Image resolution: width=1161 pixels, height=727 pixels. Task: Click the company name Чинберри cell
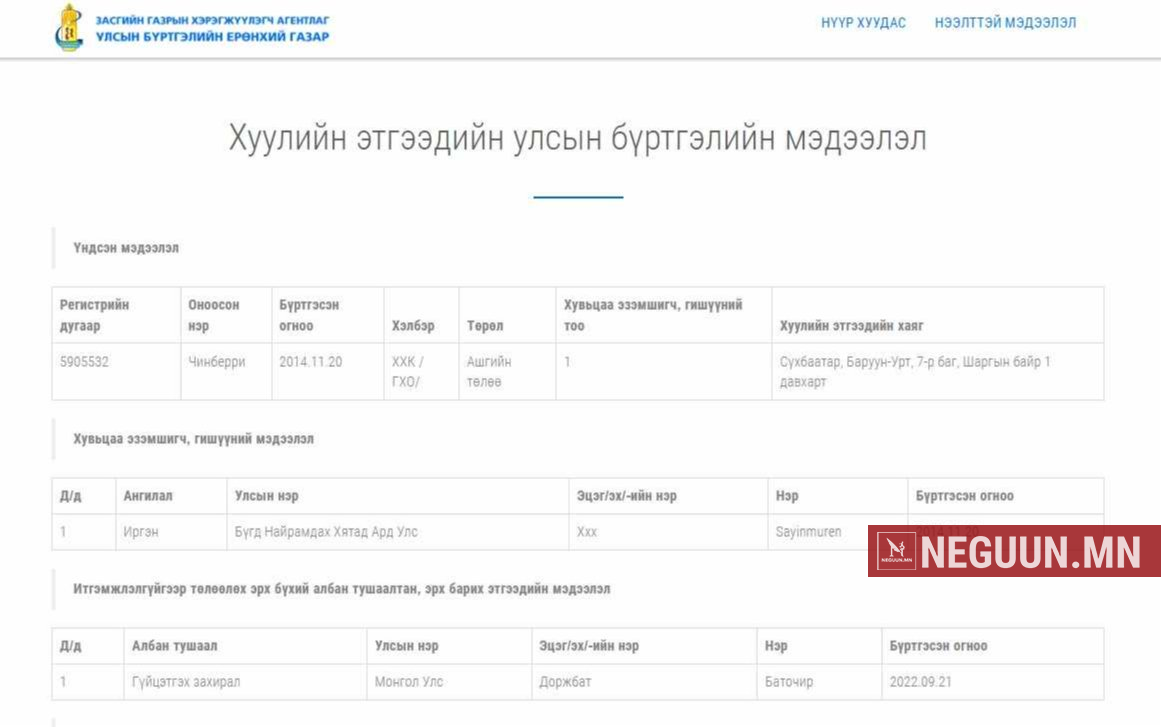pyautogui.click(x=216, y=362)
